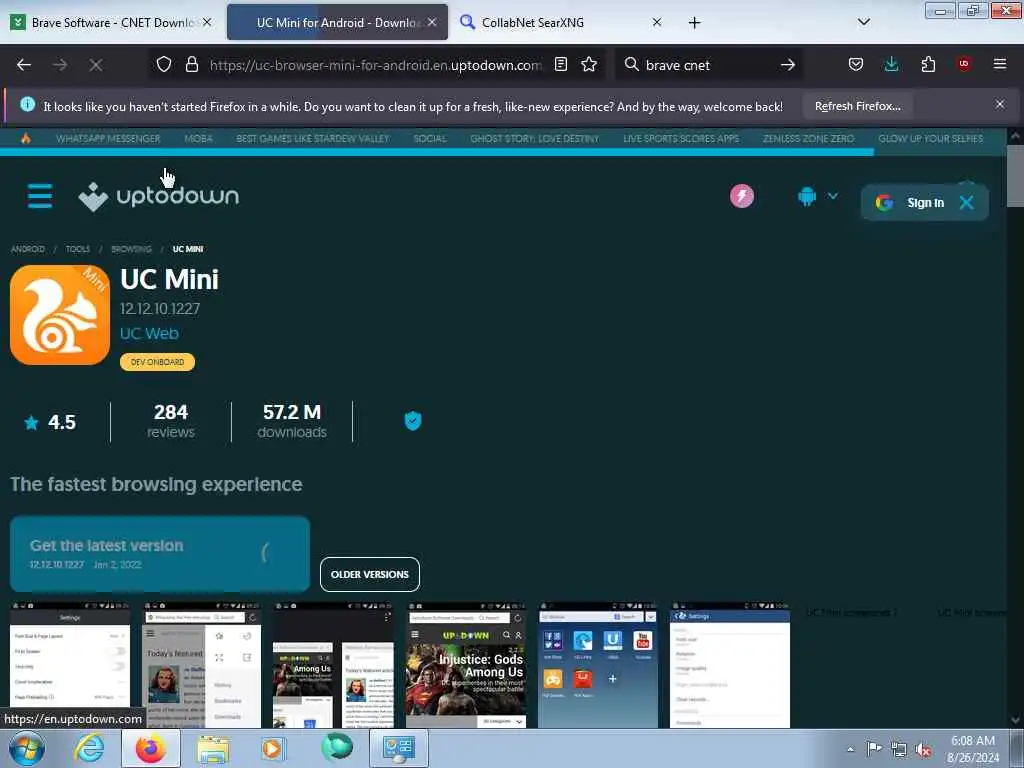Screen dimensions: 1024x768
Task: Go to Android breadcrumb
Action: point(27,249)
